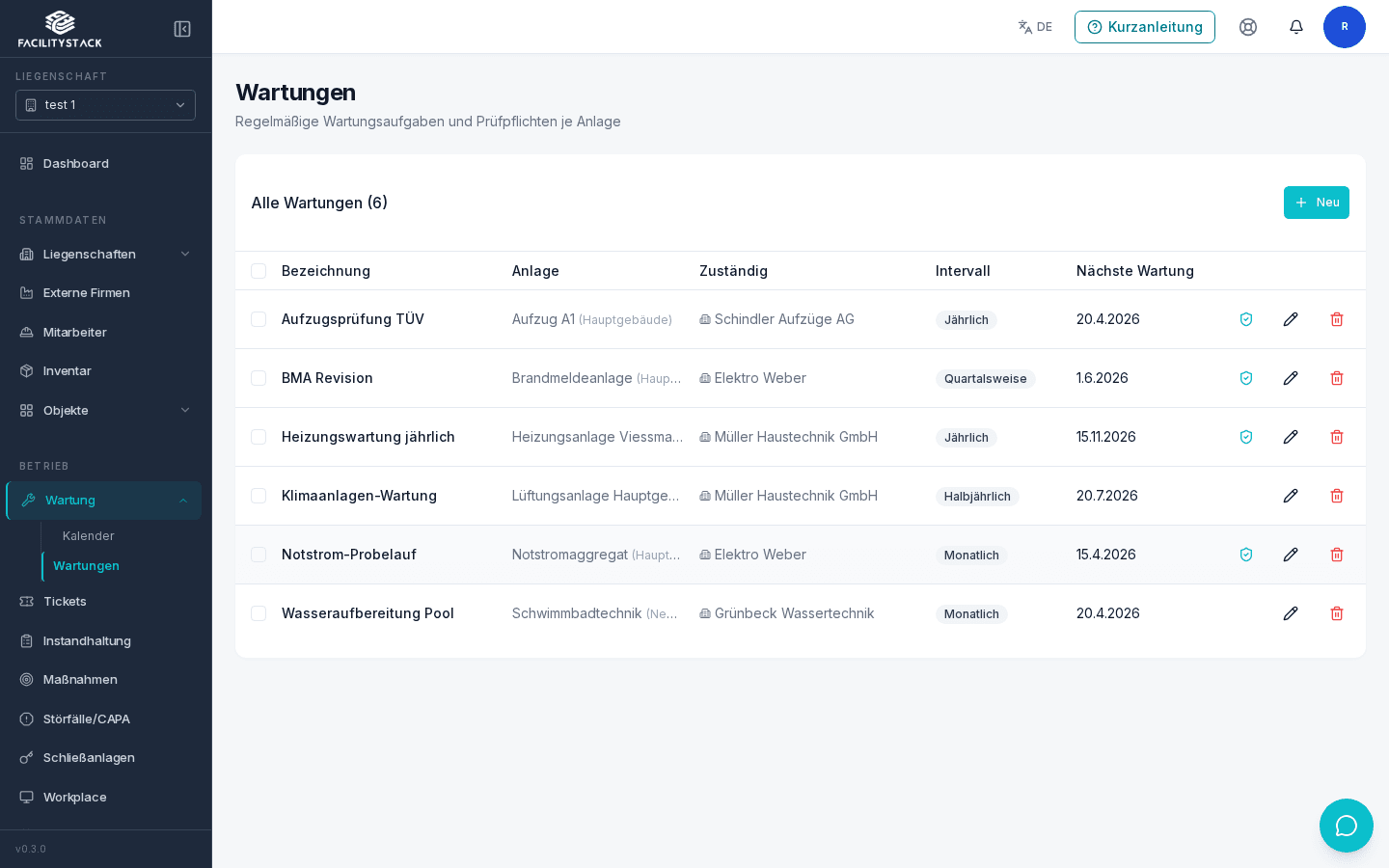Open the Liegenschaft dropdown showing test 1

[105, 105]
